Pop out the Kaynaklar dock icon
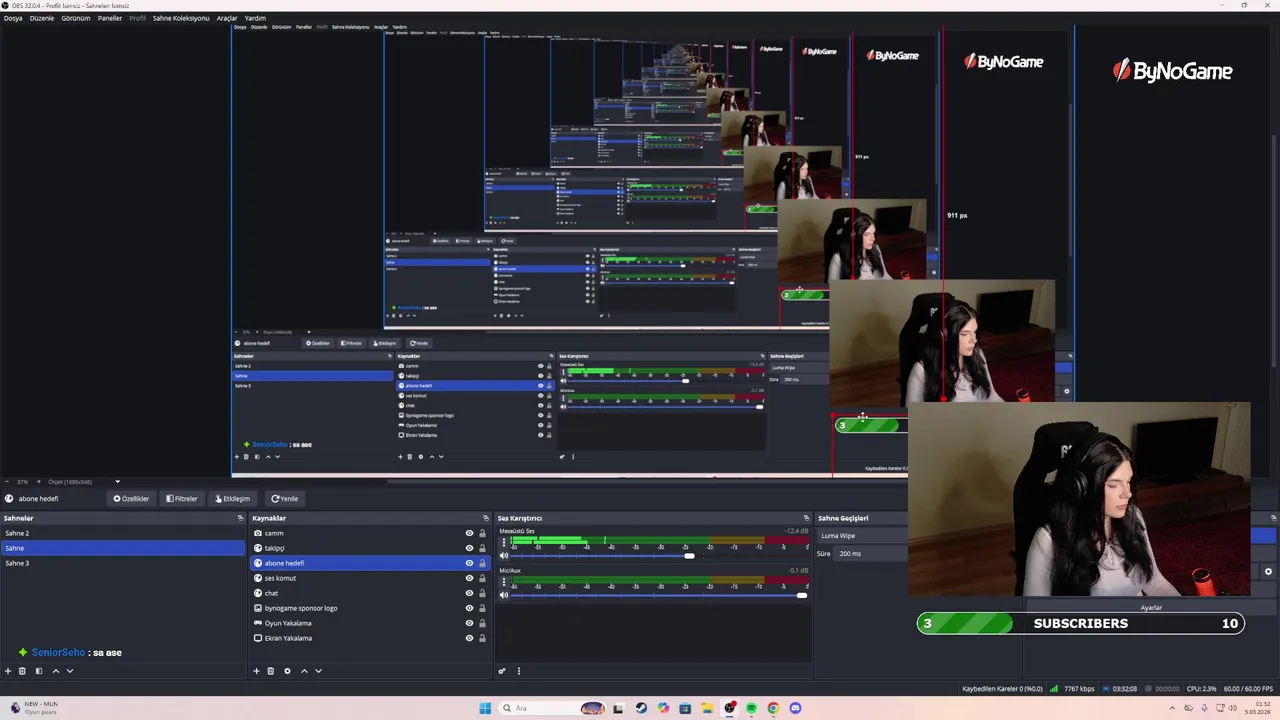This screenshot has width=1280, height=720. pos(487,518)
